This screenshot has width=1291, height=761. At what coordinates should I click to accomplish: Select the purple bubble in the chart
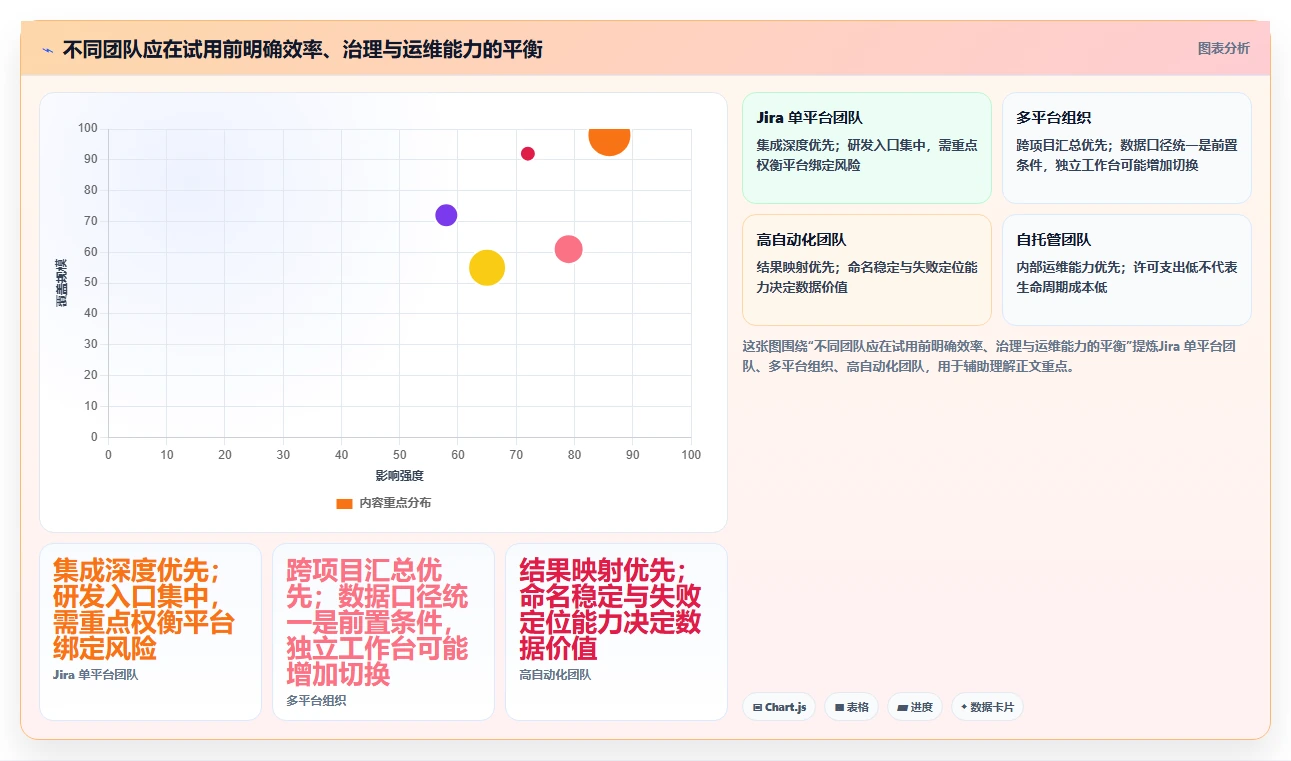click(x=446, y=215)
